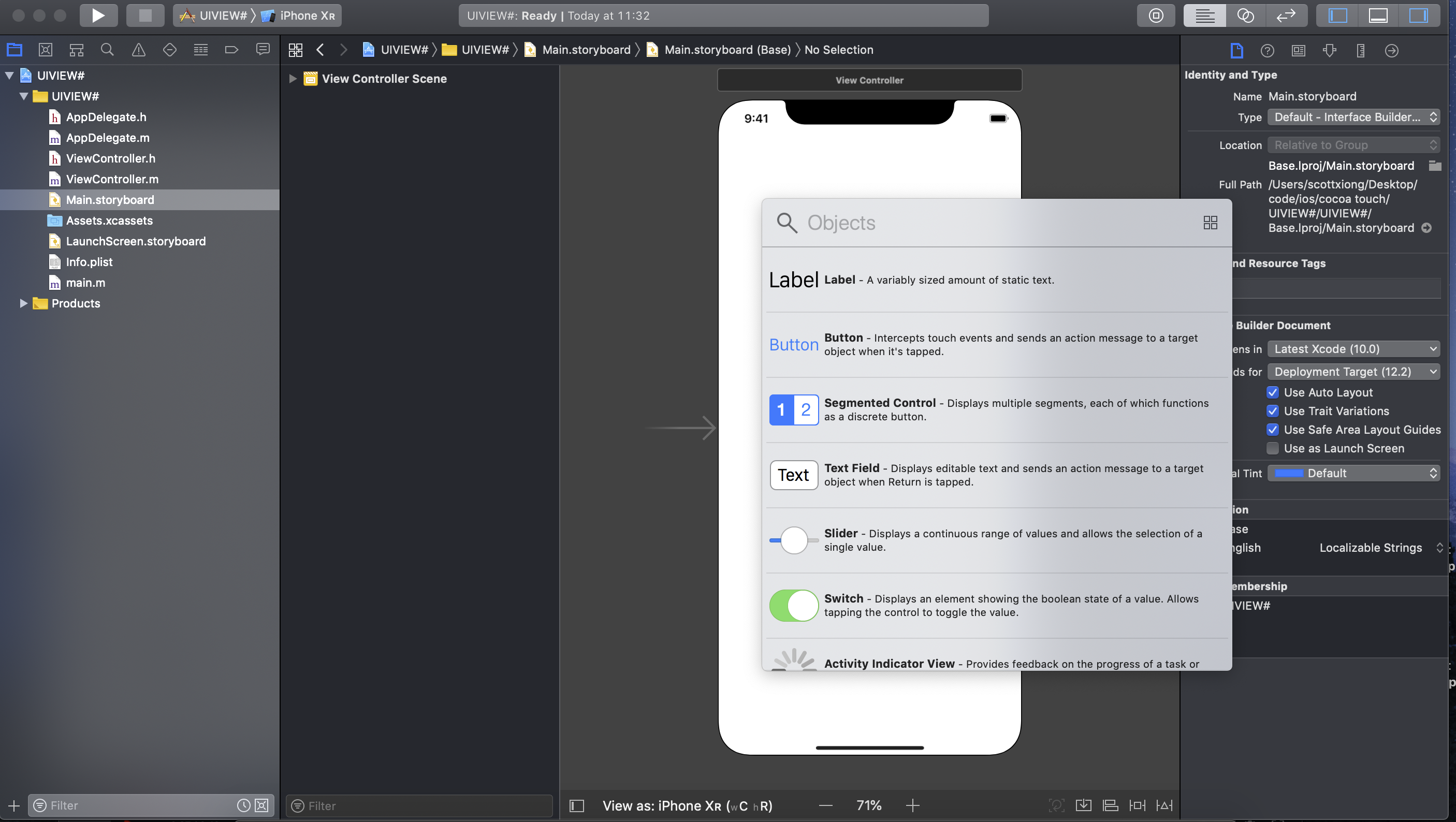The image size is (1456, 822).
Task: Switch library to icon grid view
Action: [x=1210, y=223]
